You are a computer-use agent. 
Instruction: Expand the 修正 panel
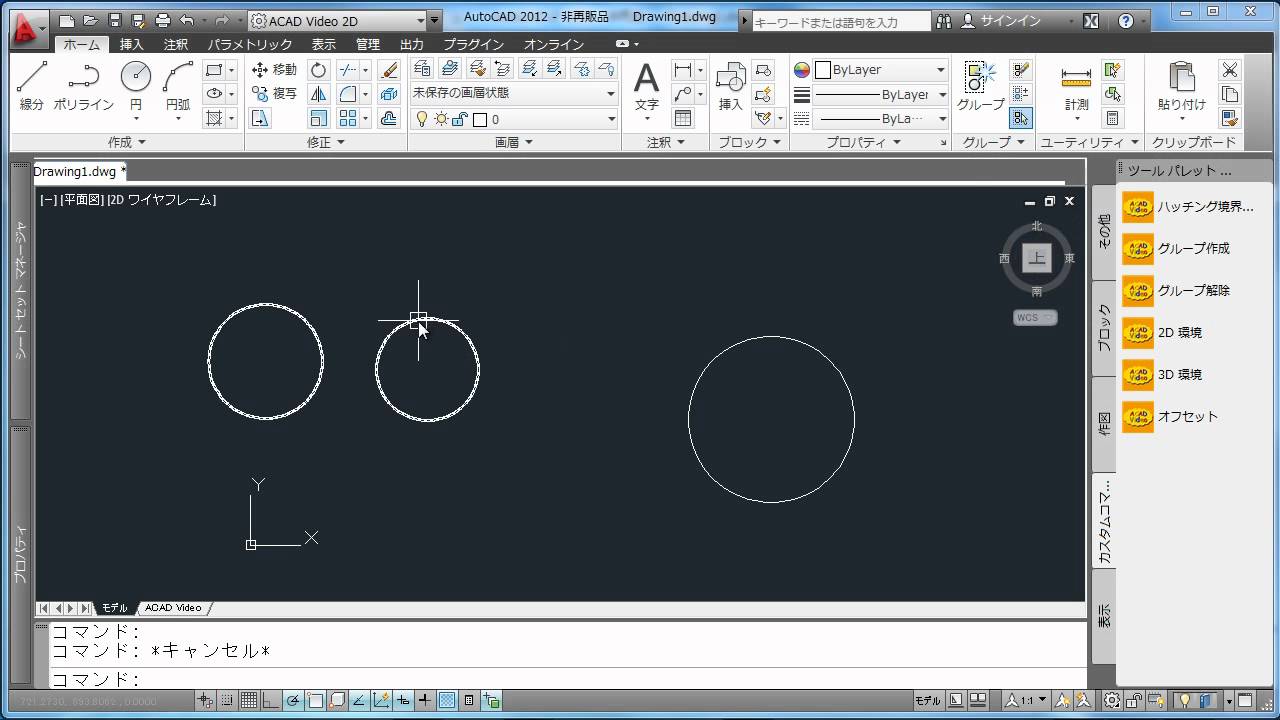326,142
